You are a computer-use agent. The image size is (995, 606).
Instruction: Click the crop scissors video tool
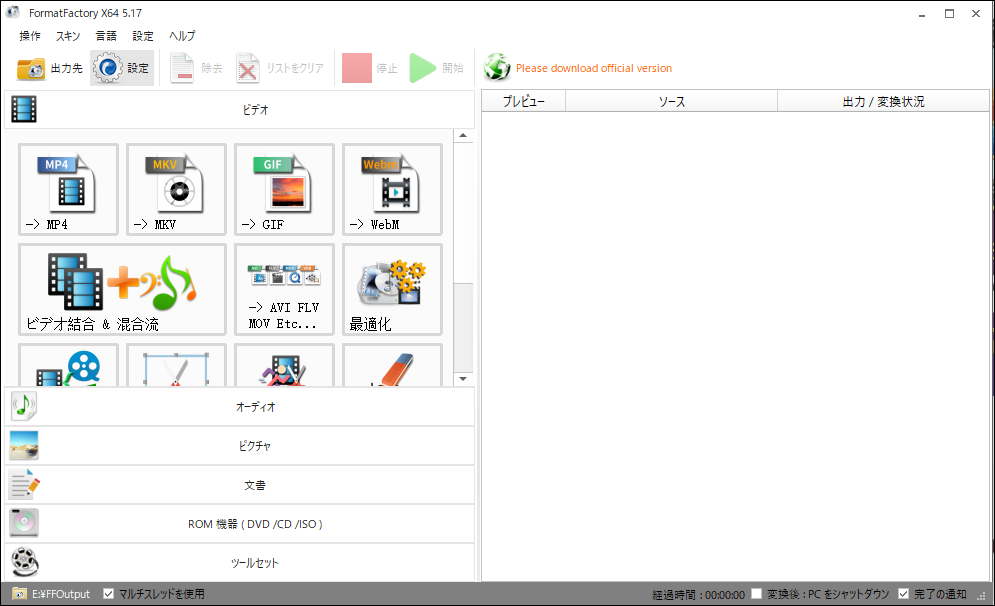pos(176,366)
